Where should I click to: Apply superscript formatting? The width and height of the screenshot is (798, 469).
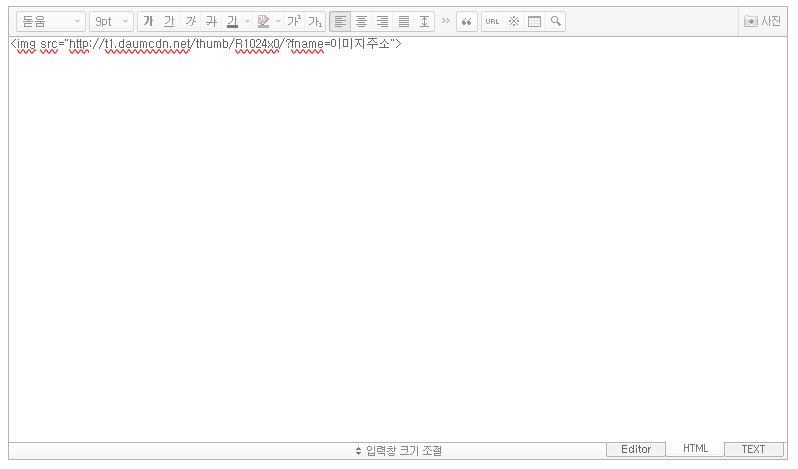tap(294, 21)
